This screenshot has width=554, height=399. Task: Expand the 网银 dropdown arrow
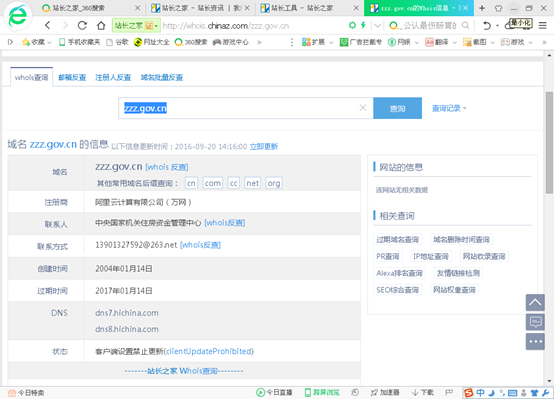417,42
